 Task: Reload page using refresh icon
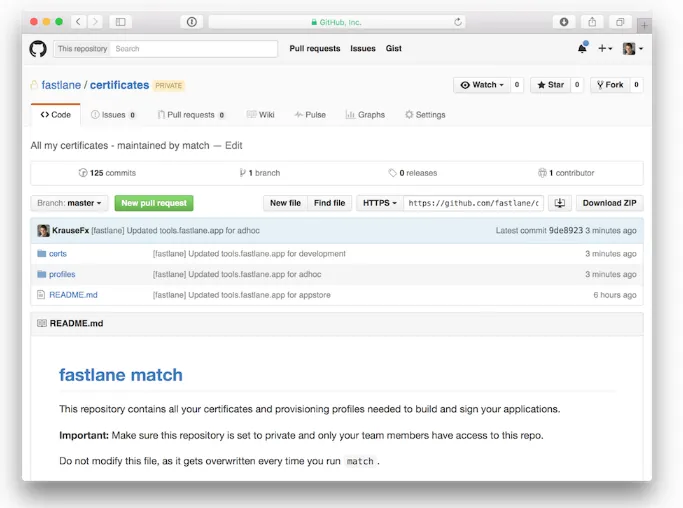[x=458, y=22]
